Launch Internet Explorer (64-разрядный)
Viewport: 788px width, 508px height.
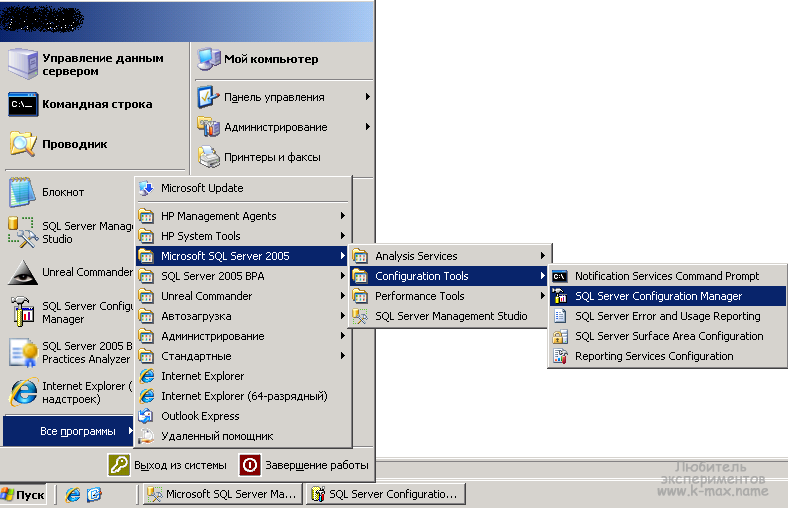(243, 396)
